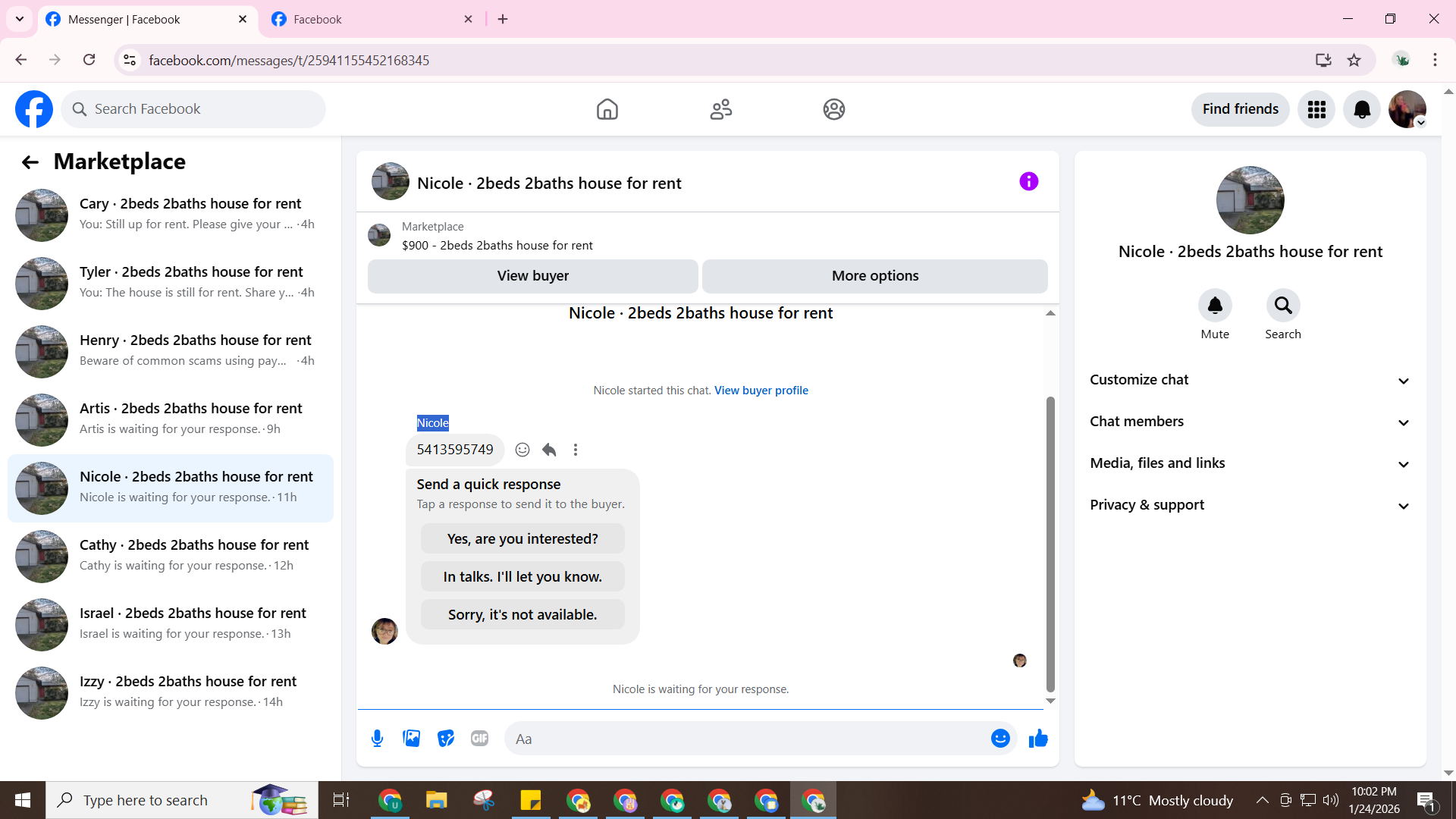1456x819 pixels.
Task: Open the emoji picker in the message box
Action: (1000, 739)
